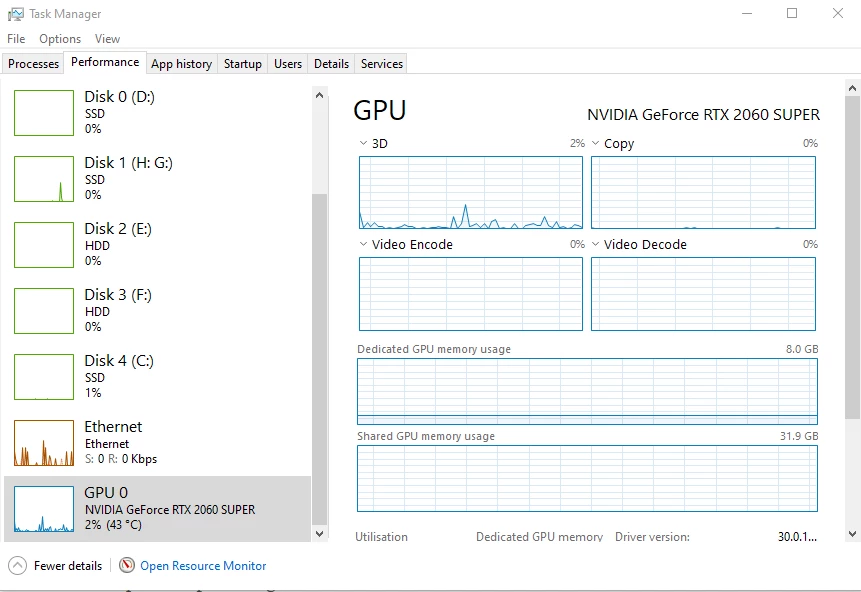Click the Video Encode graph

471,294
